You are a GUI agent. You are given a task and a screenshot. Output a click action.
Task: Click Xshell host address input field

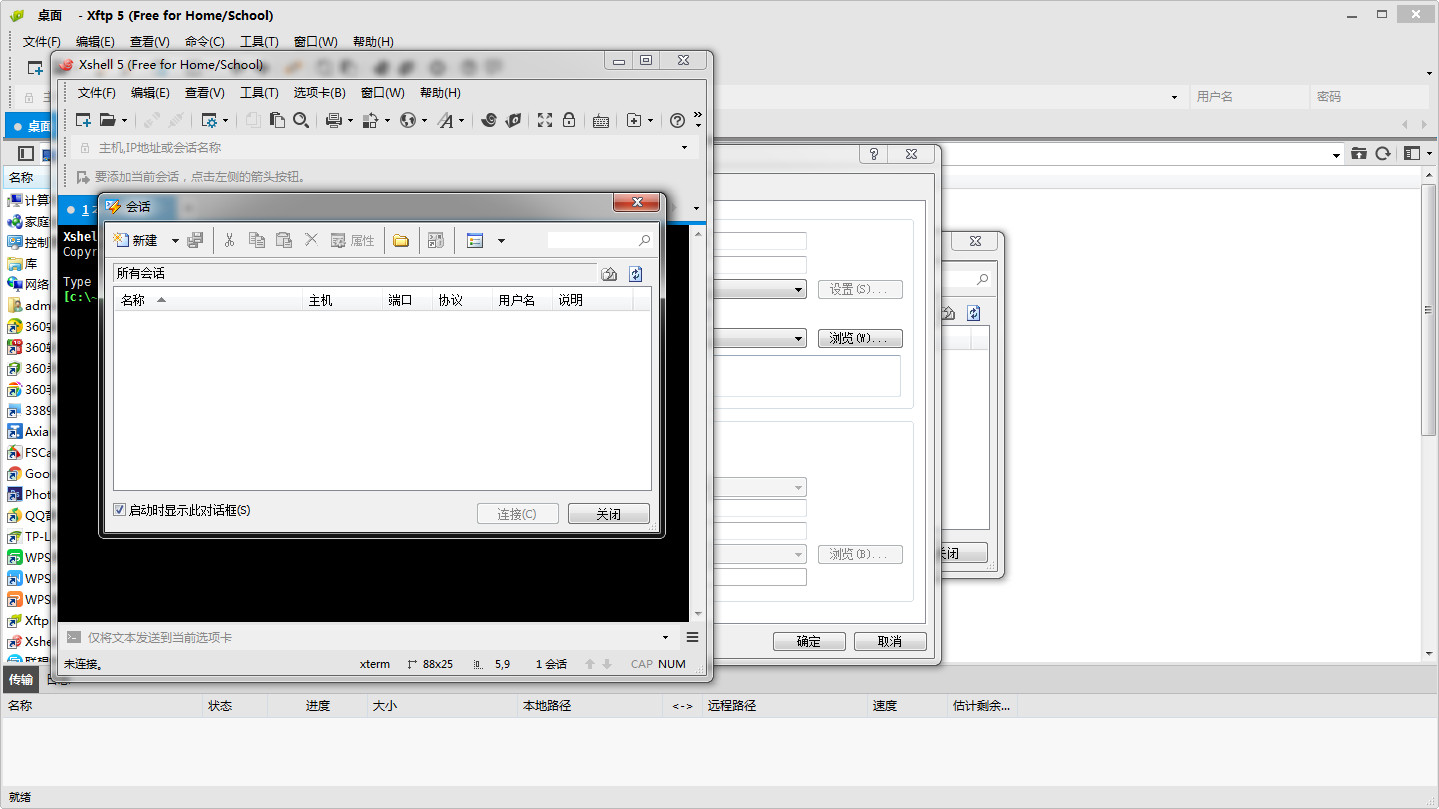click(385, 148)
